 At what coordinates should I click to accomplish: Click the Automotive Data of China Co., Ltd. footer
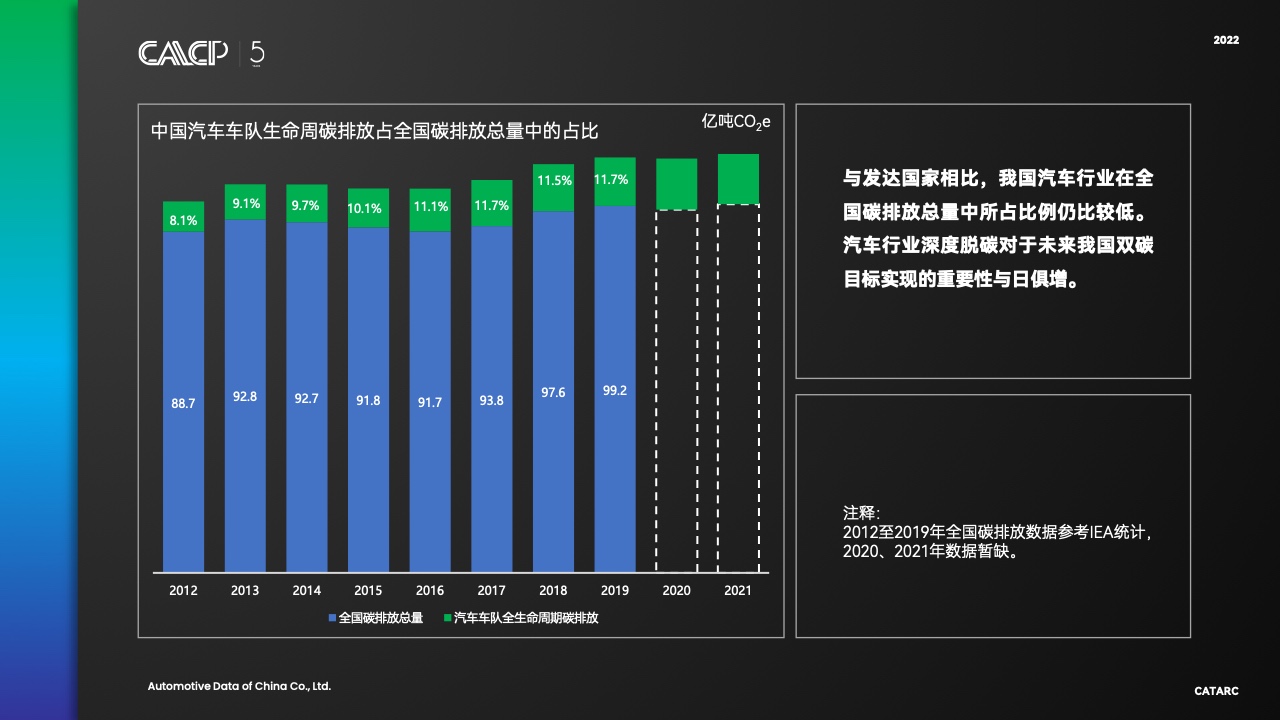coord(239,686)
